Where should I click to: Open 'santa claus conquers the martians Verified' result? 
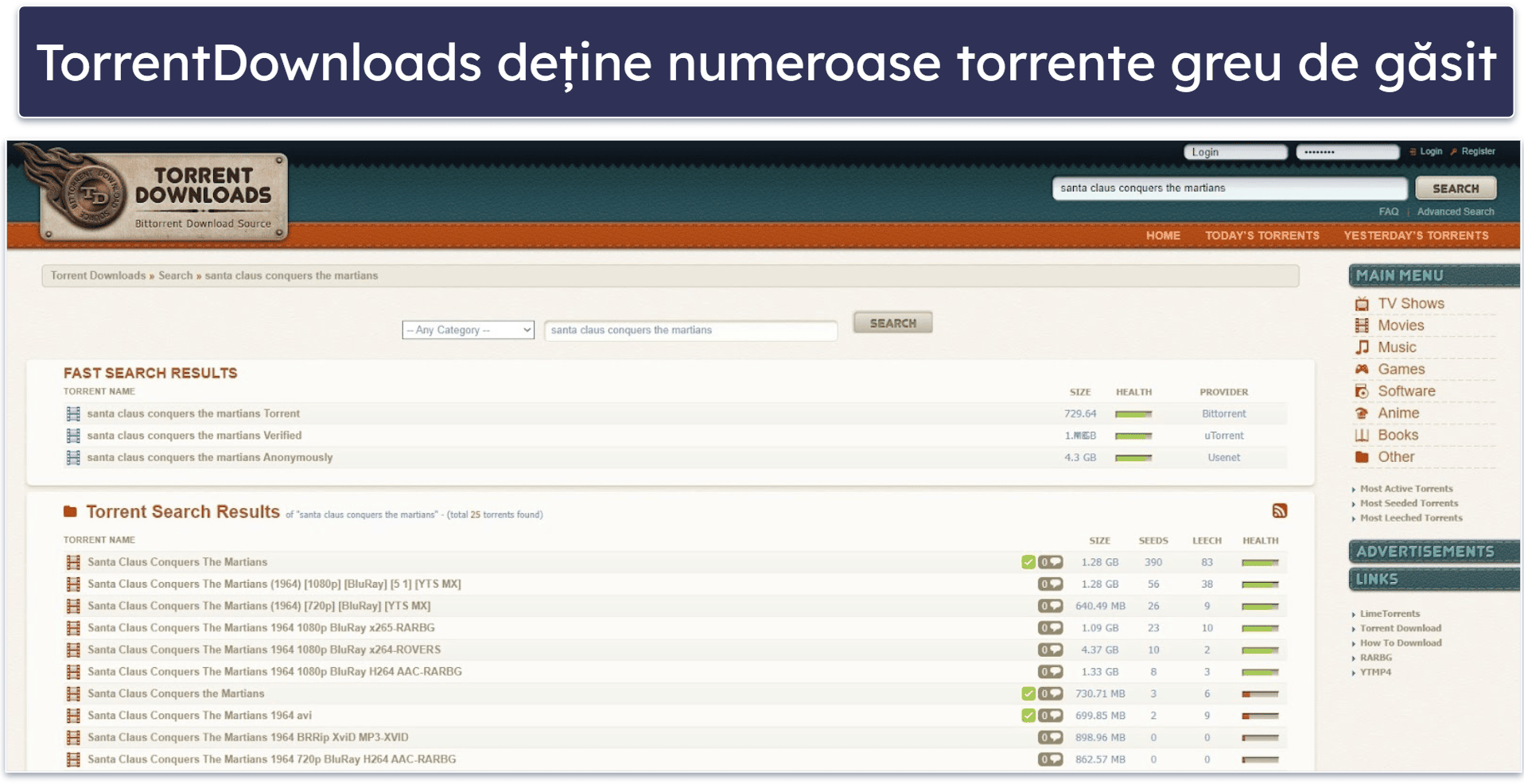click(x=194, y=436)
